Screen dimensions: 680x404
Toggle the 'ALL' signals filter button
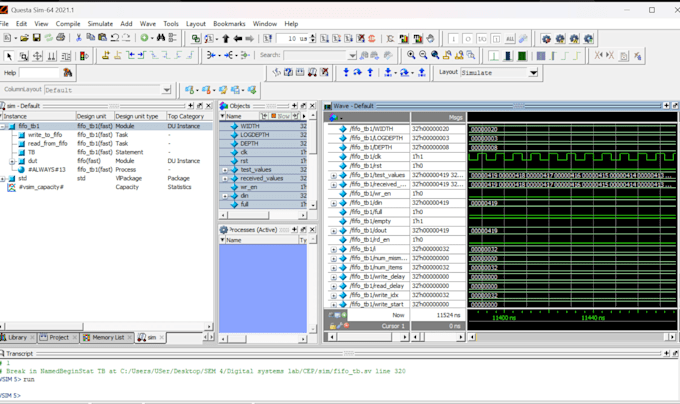pyautogui.click(x=510, y=39)
